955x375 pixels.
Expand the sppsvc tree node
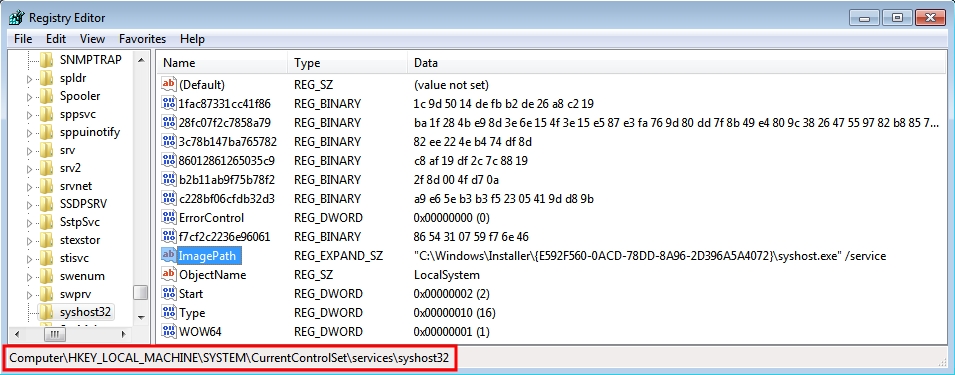(29, 114)
